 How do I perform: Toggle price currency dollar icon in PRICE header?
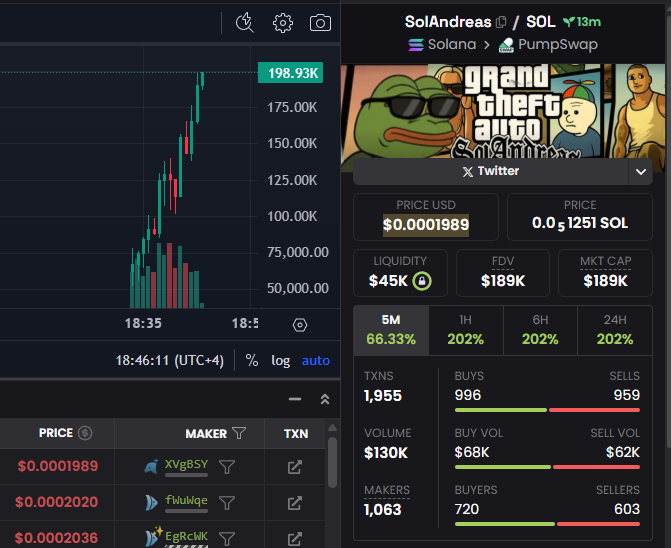click(85, 433)
